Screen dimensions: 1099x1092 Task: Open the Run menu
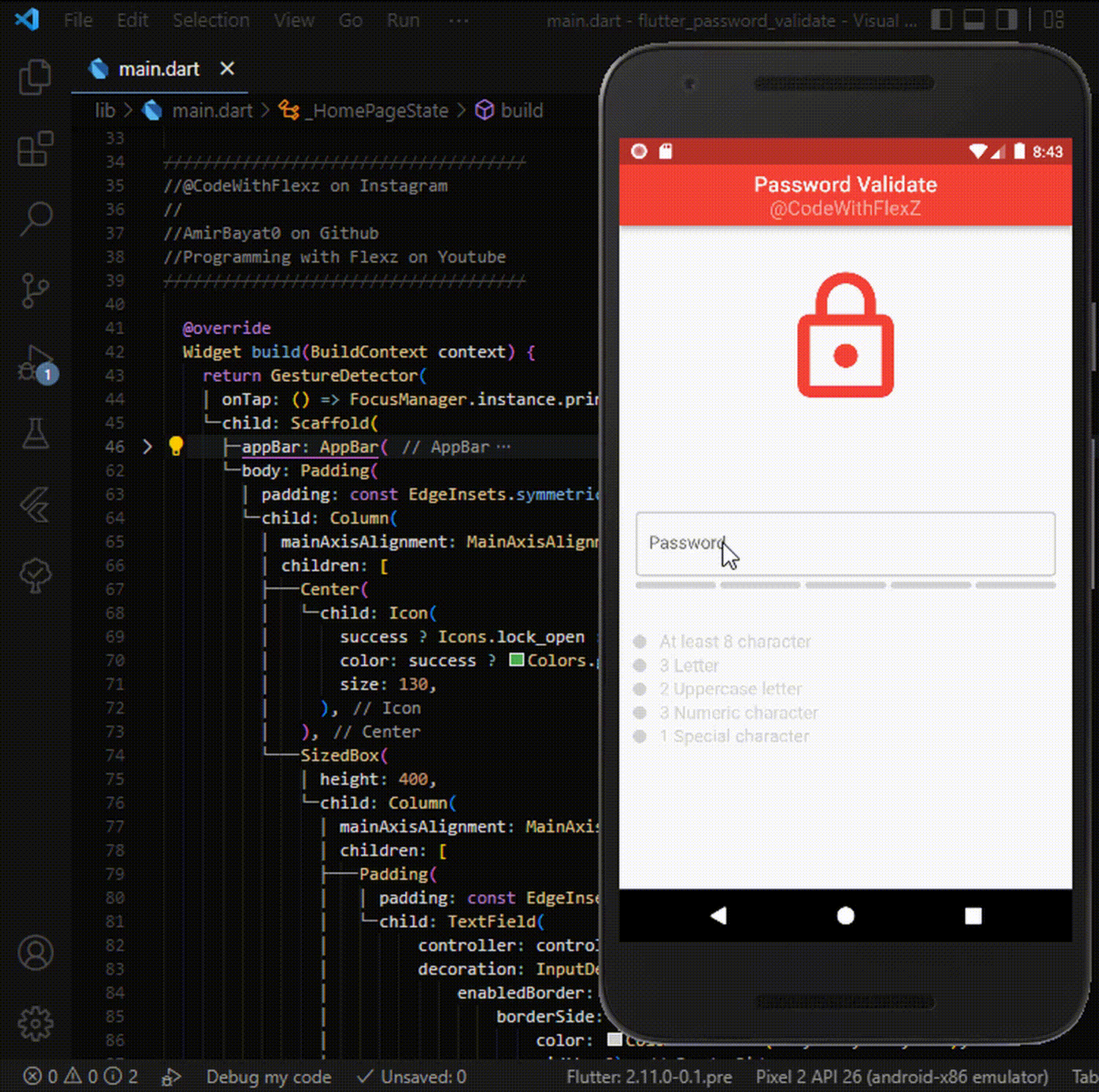point(402,20)
